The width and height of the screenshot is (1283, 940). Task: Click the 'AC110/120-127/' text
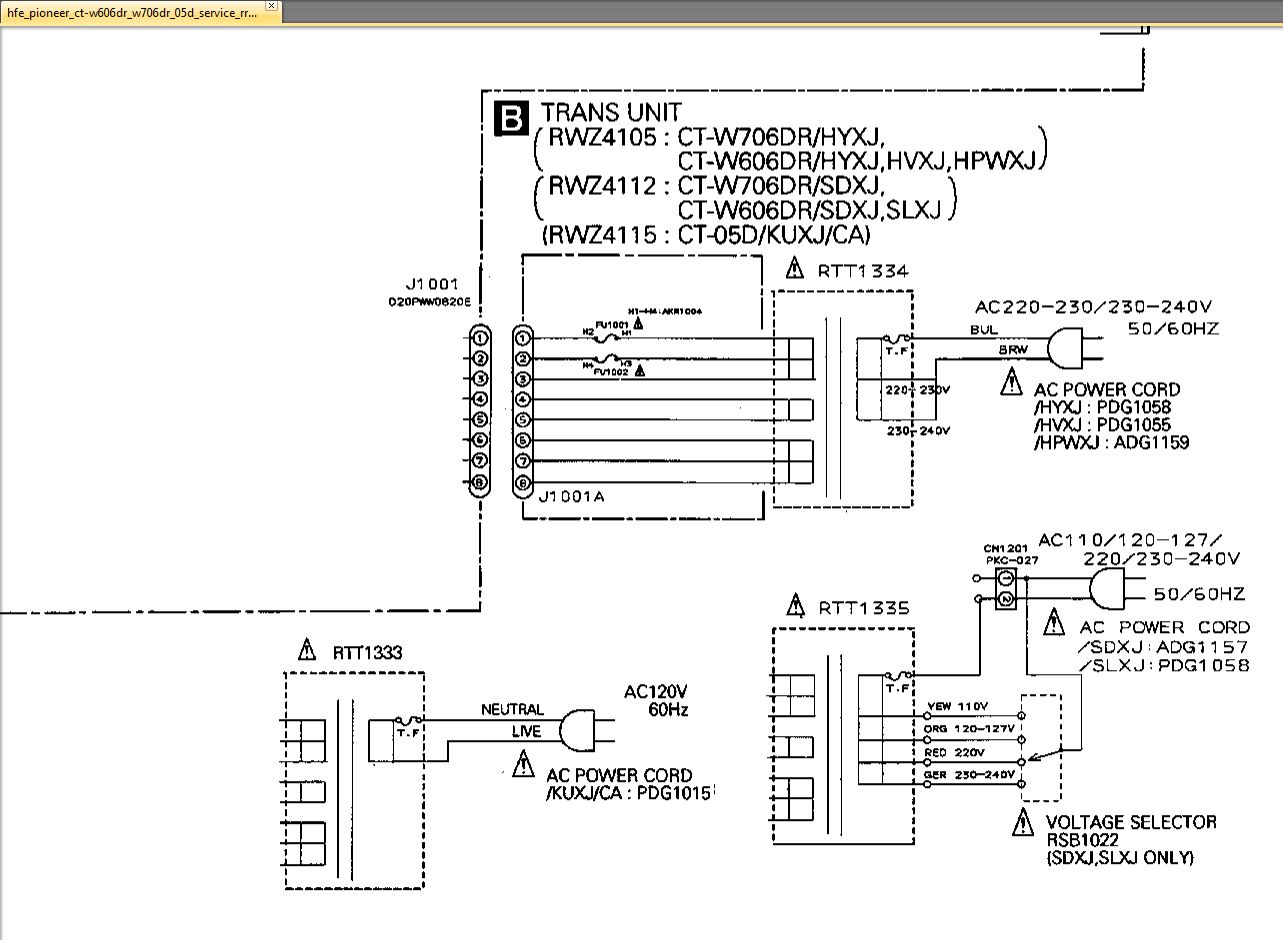(x=1131, y=540)
